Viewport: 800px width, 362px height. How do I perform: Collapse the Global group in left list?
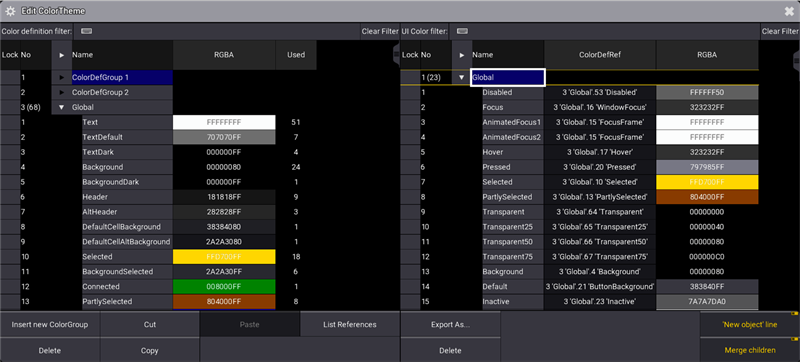click(x=61, y=108)
